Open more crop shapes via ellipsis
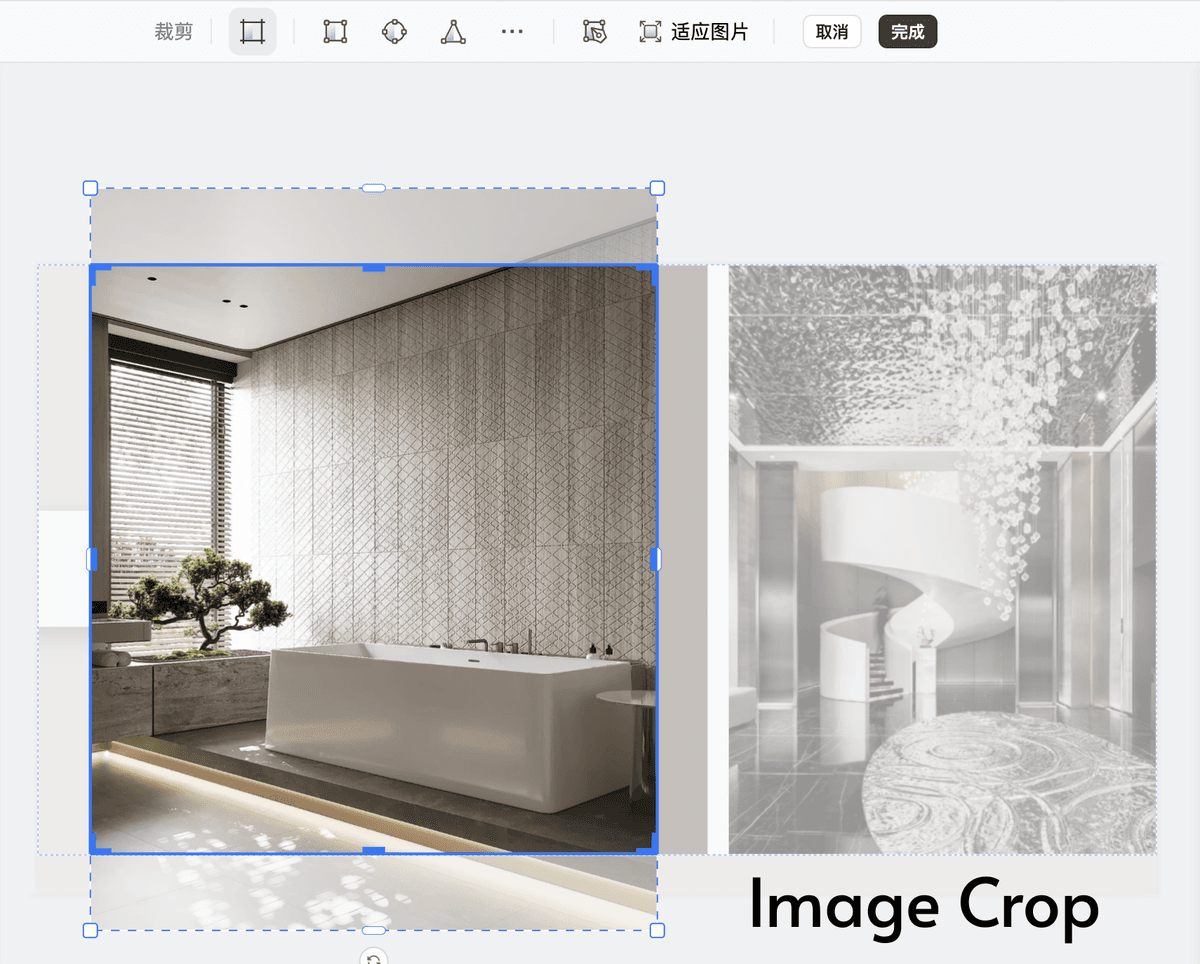1200x964 pixels. pos(512,32)
